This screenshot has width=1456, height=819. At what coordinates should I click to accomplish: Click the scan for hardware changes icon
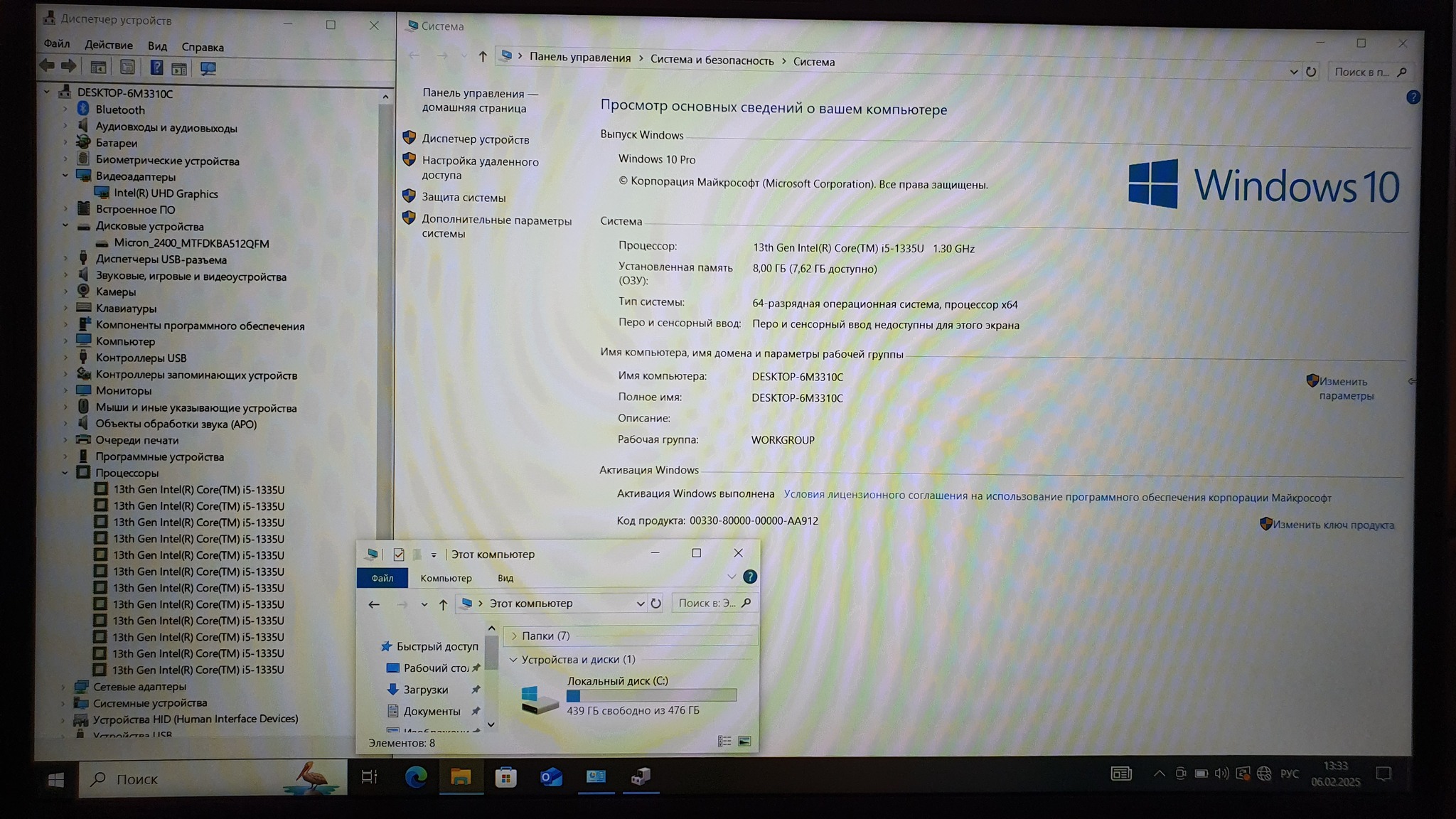tap(208, 68)
